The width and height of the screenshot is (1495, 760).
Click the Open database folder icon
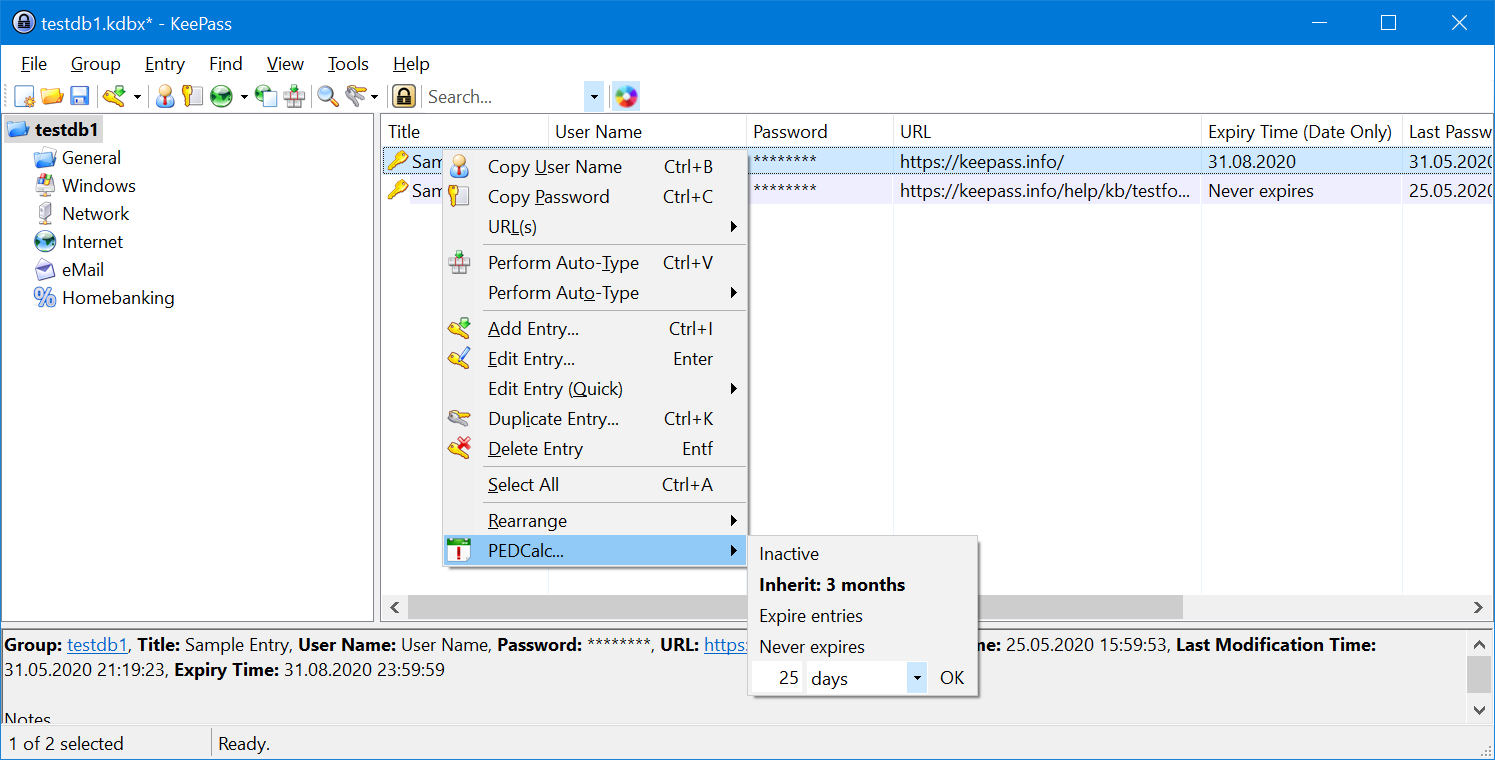pyautogui.click(x=52, y=97)
